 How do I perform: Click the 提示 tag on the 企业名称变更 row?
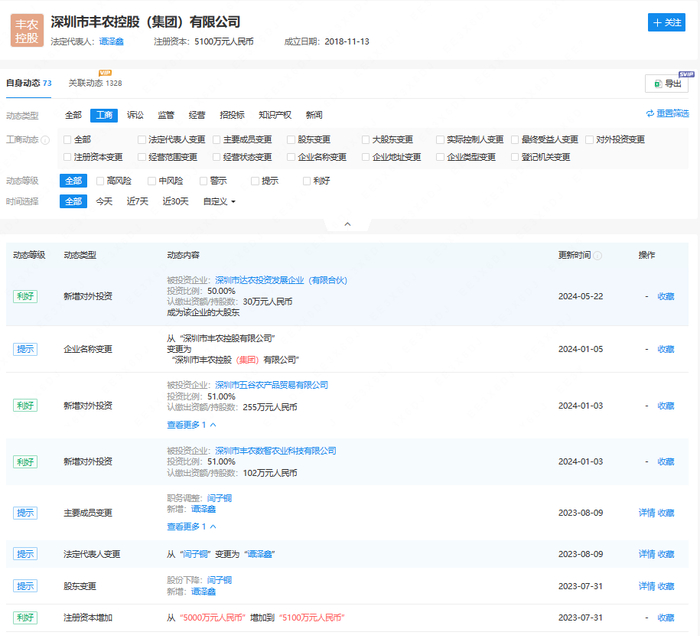25,349
